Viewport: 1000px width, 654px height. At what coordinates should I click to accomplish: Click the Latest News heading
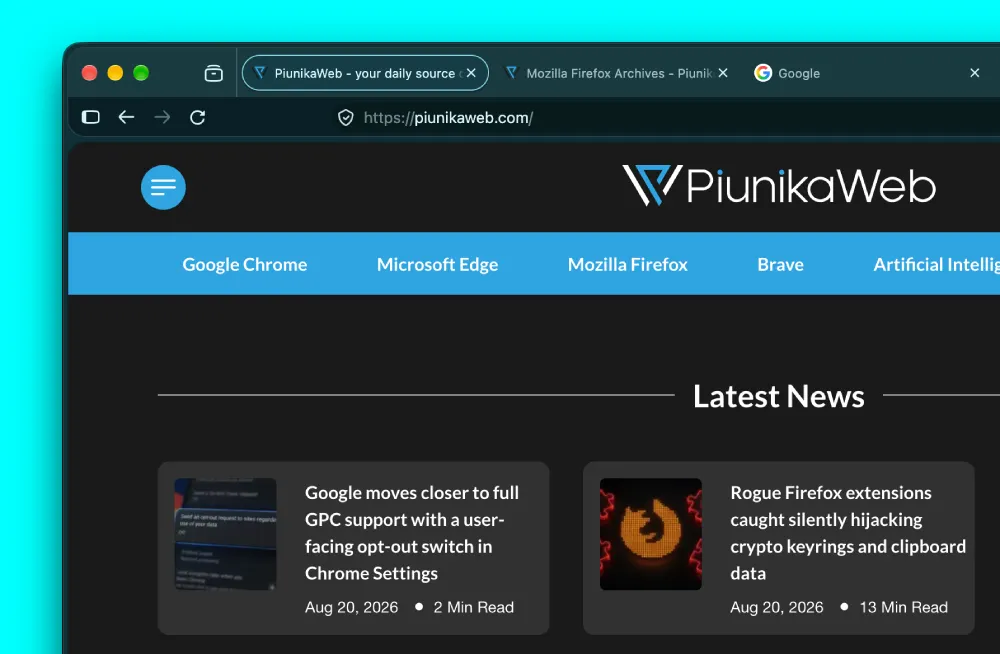click(x=779, y=396)
